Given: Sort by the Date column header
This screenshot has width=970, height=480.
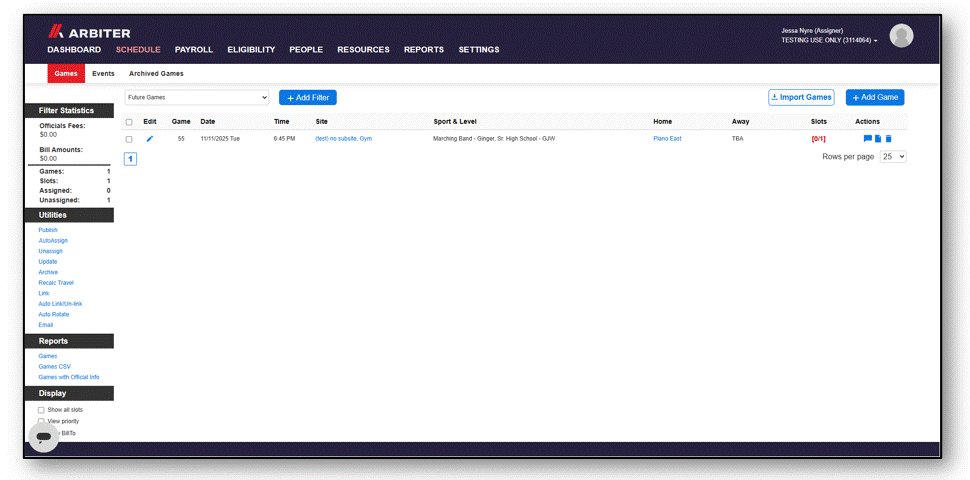Looking at the screenshot, I should point(208,122).
